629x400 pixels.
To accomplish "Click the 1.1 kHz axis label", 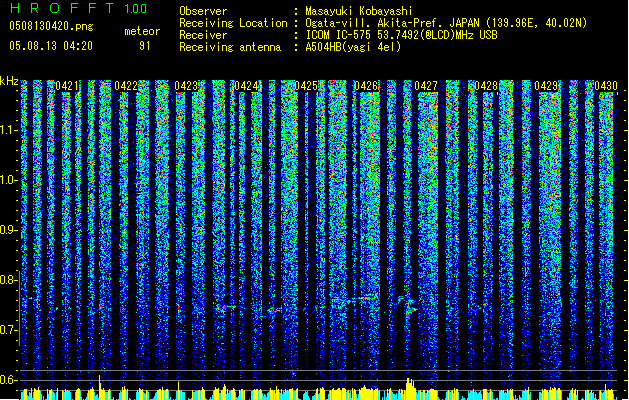I will click(x=9, y=130).
